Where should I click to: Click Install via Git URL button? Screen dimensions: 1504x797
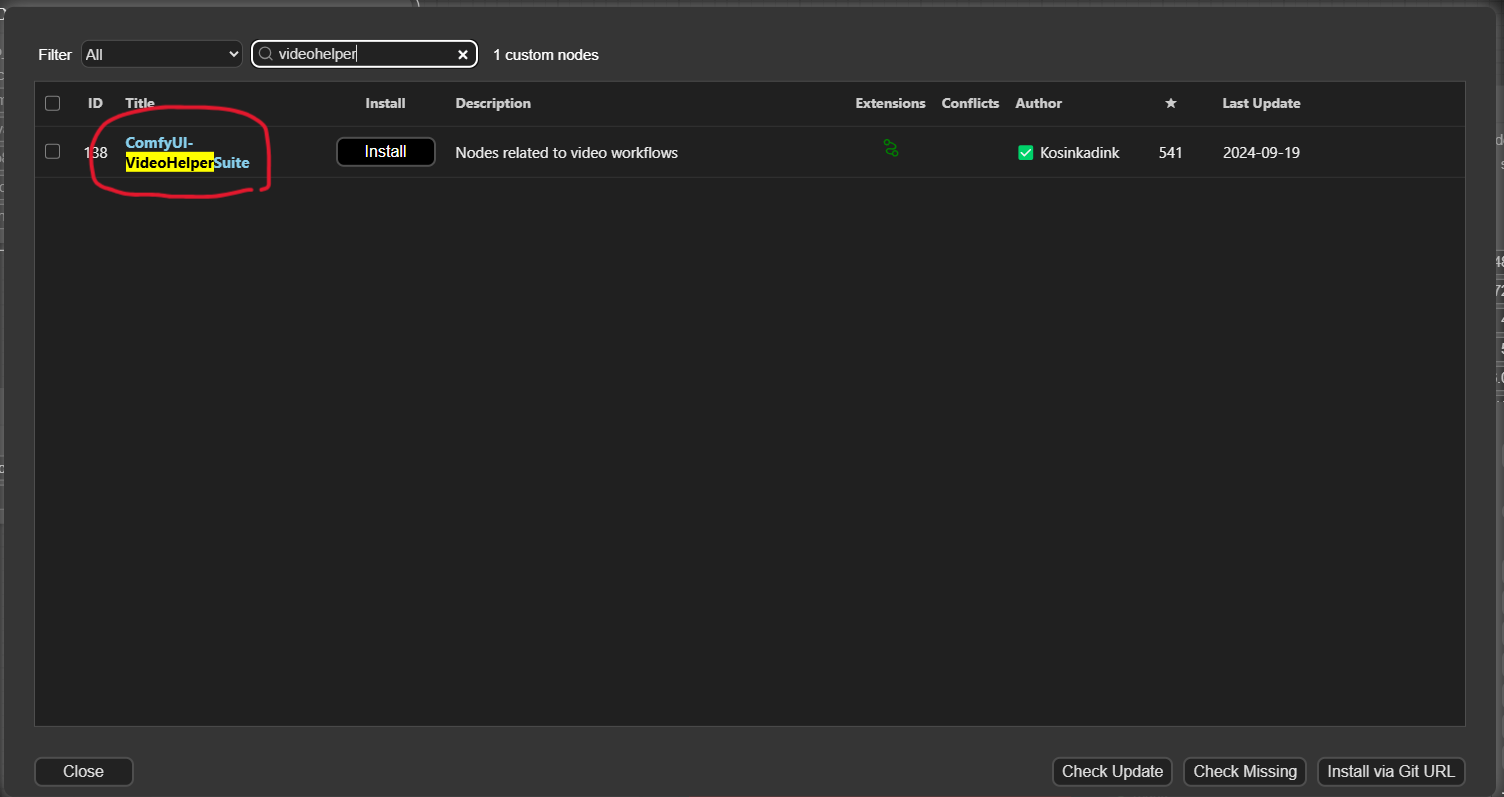(1391, 771)
